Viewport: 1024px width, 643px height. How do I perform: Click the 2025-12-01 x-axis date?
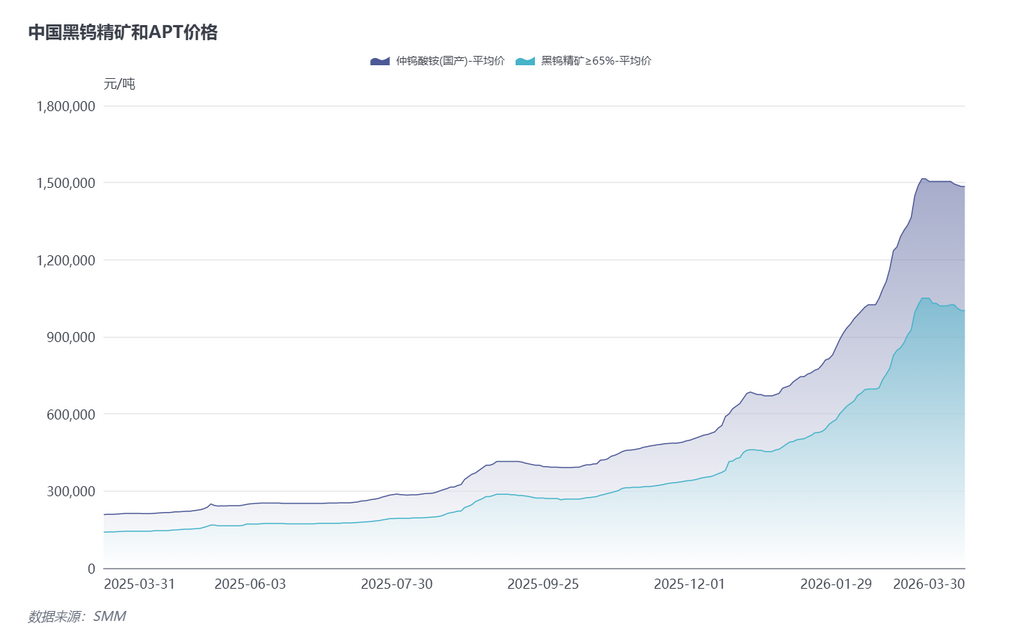[689, 584]
